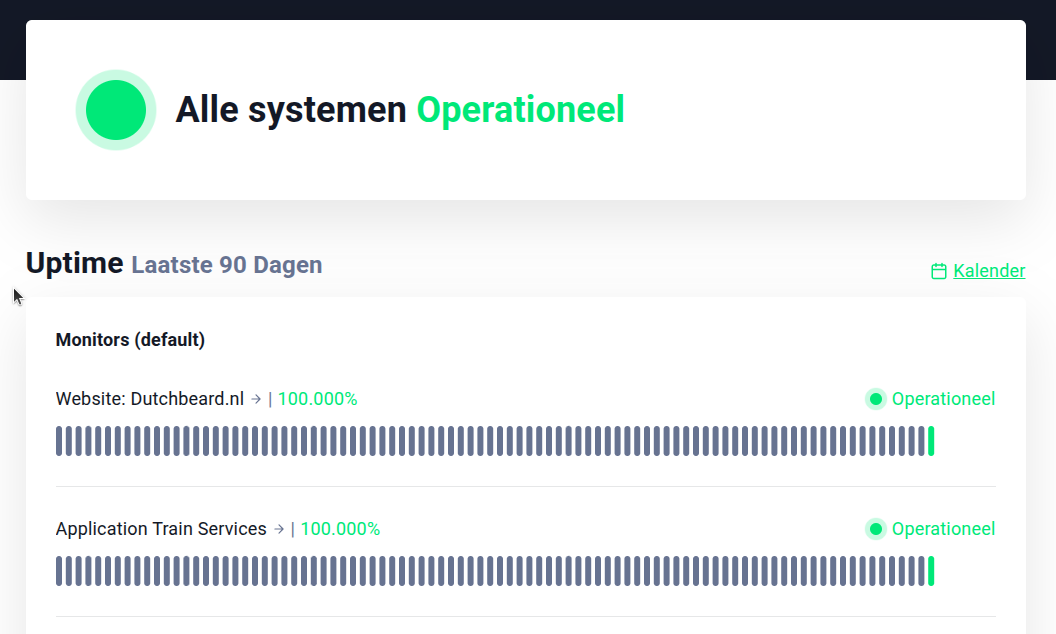Open the Website: Dutchbeard.nl monitor
The image size is (1056, 634).
(150, 399)
